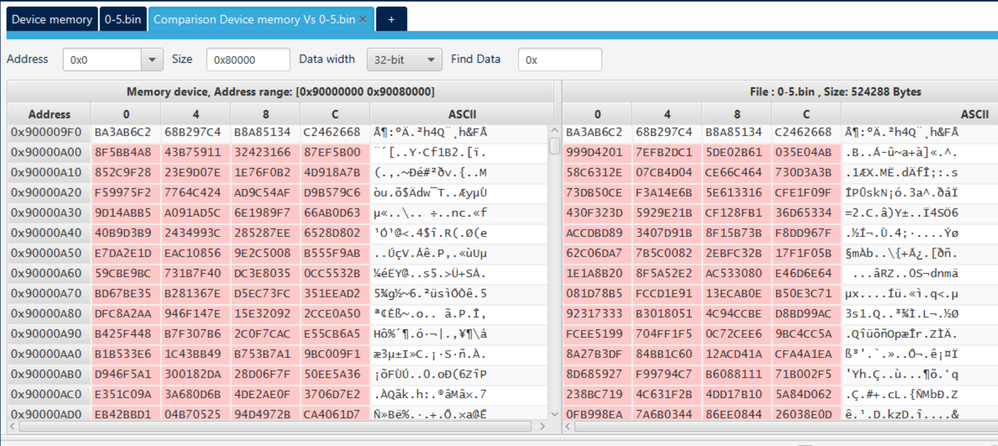Click file cell 3407D91B

pos(667,233)
